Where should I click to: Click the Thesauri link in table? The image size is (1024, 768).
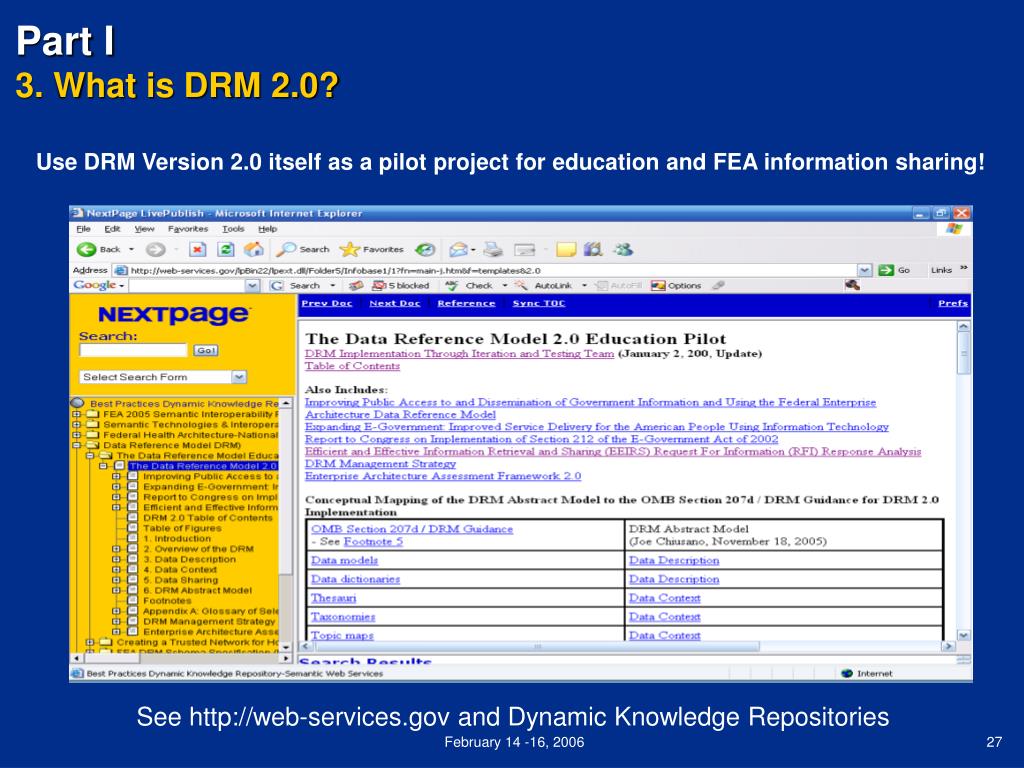pyautogui.click(x=333, y=598)
